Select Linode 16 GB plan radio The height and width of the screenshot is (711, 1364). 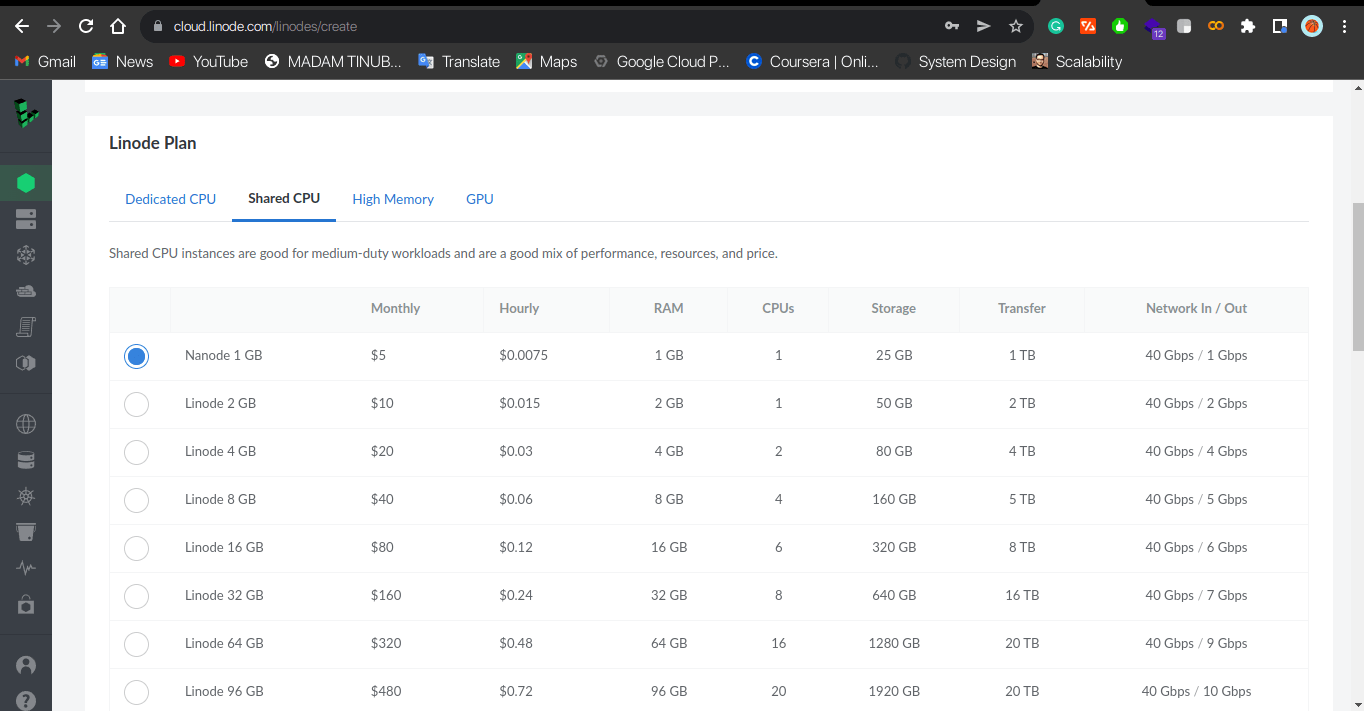(136, 548)
